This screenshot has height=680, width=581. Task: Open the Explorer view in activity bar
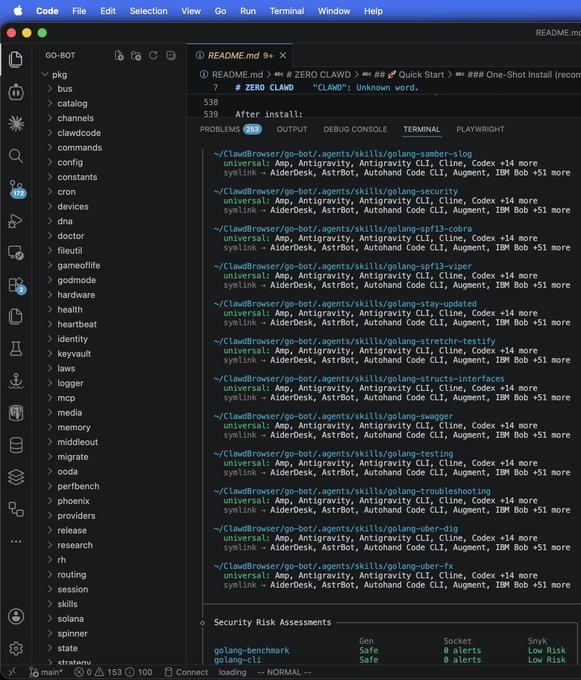(16, 59)
